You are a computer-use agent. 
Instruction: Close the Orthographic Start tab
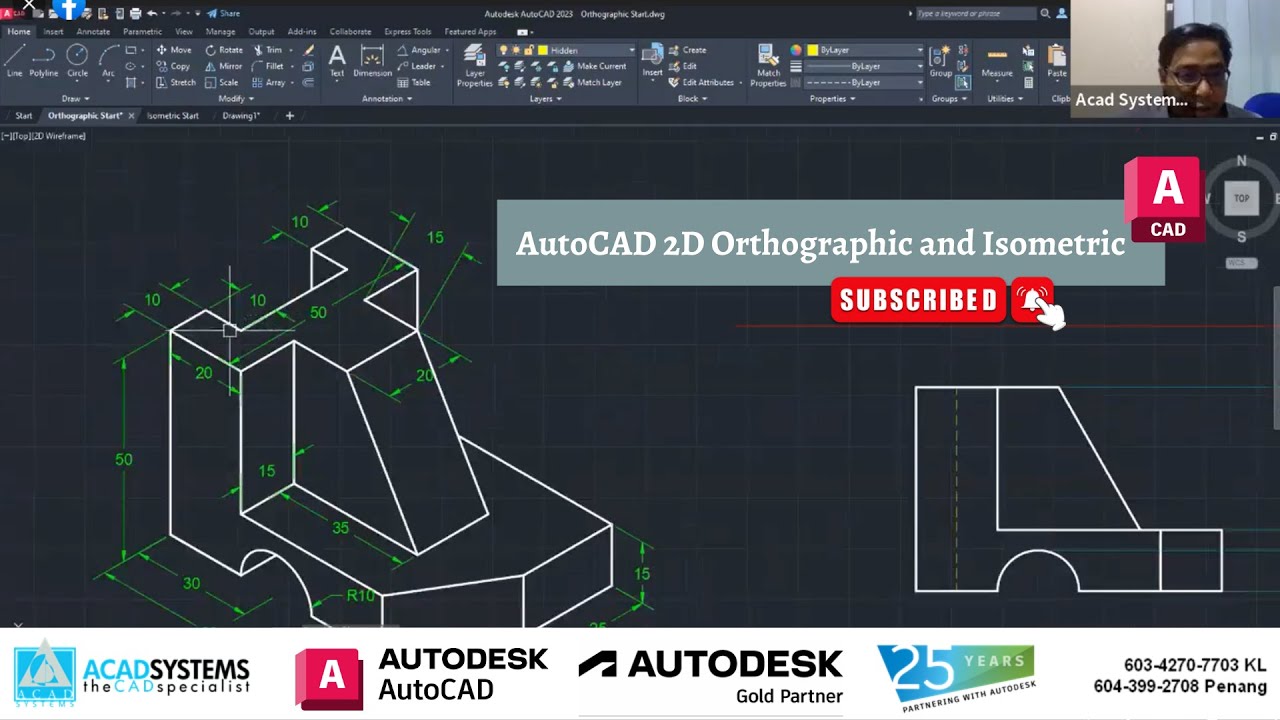[131, 115]
